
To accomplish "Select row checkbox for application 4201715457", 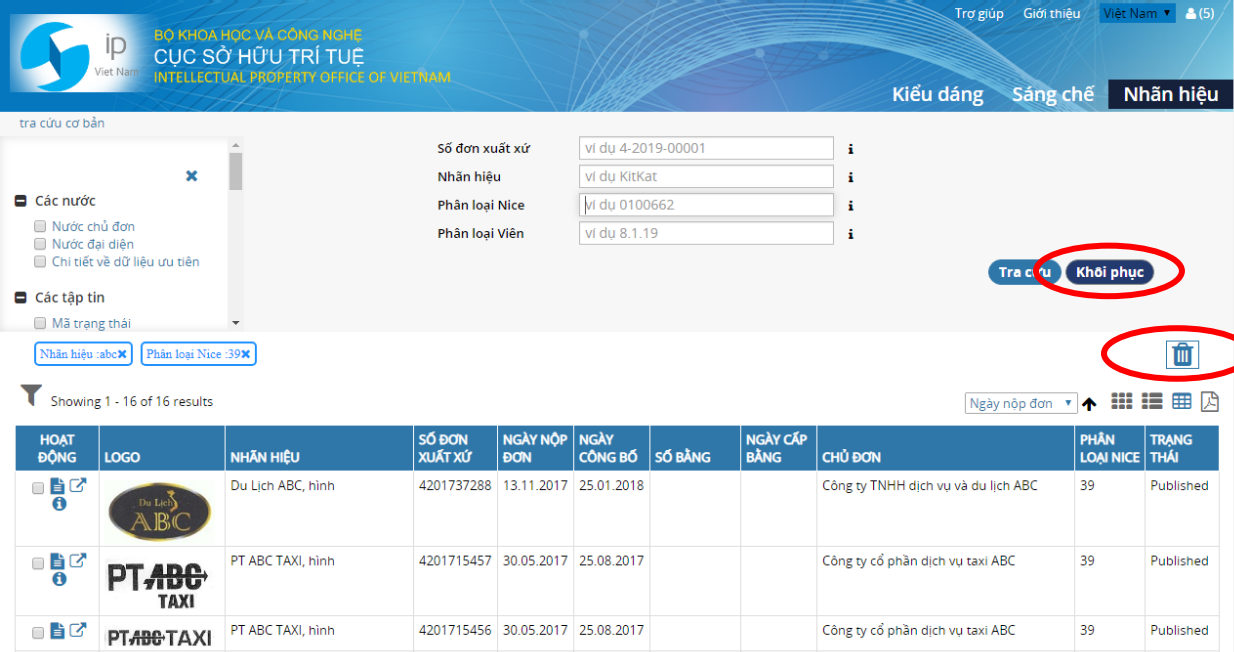I will coord(38,564).
